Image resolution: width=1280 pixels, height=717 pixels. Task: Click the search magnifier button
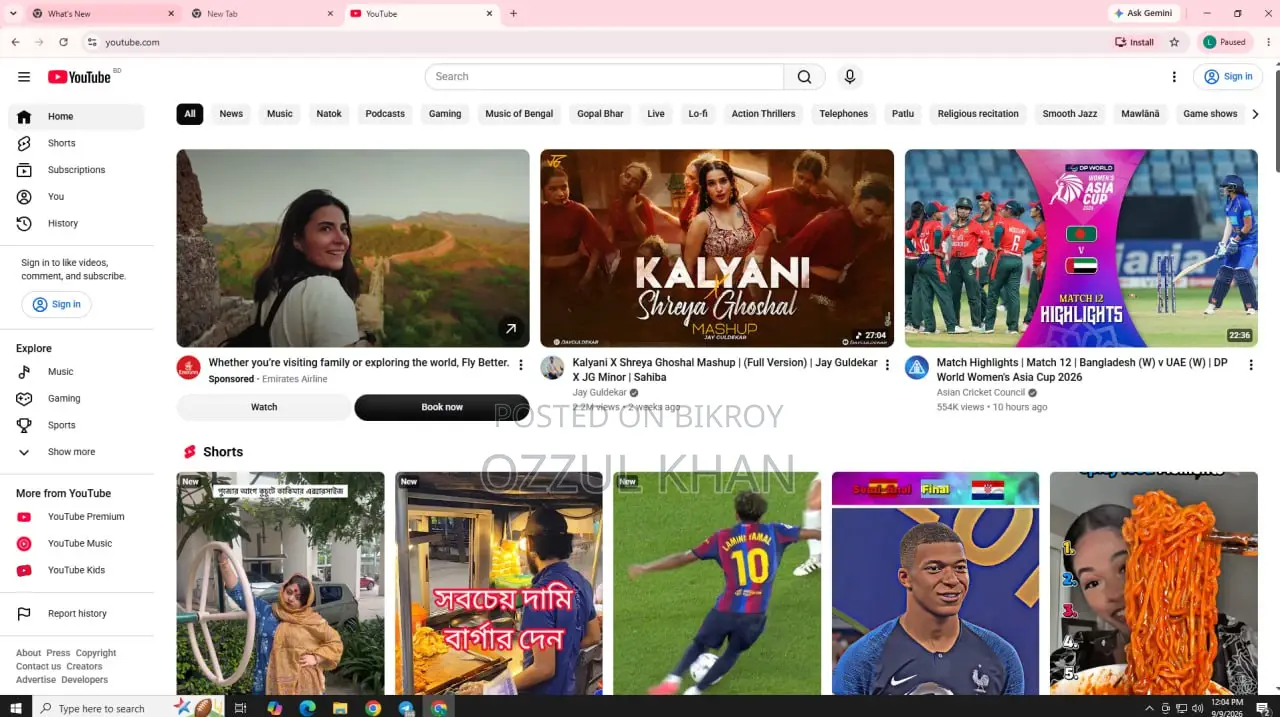click(805, 77)
